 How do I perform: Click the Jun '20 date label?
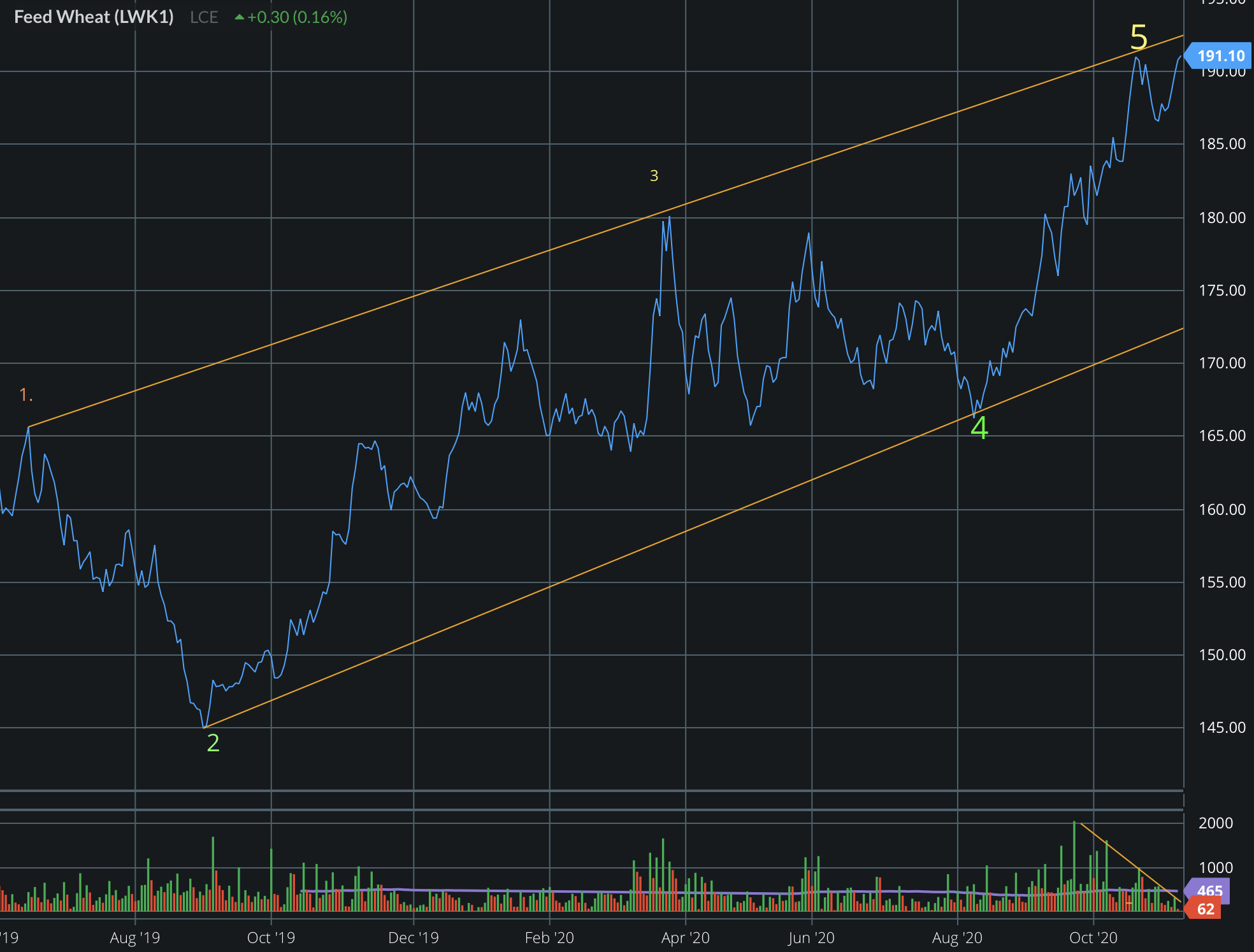pos(811,938)
